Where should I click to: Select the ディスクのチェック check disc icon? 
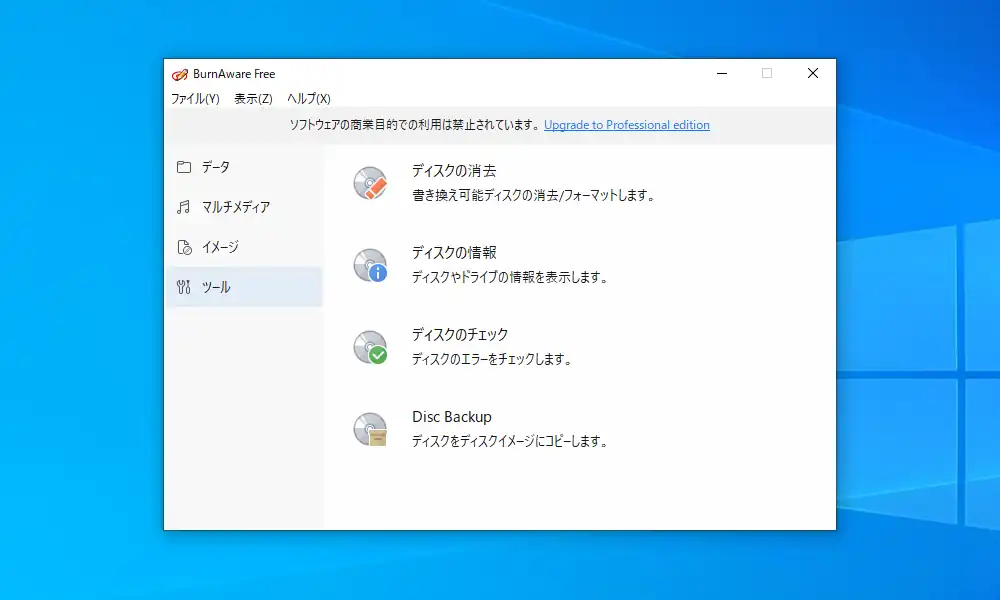coord(371,346)
